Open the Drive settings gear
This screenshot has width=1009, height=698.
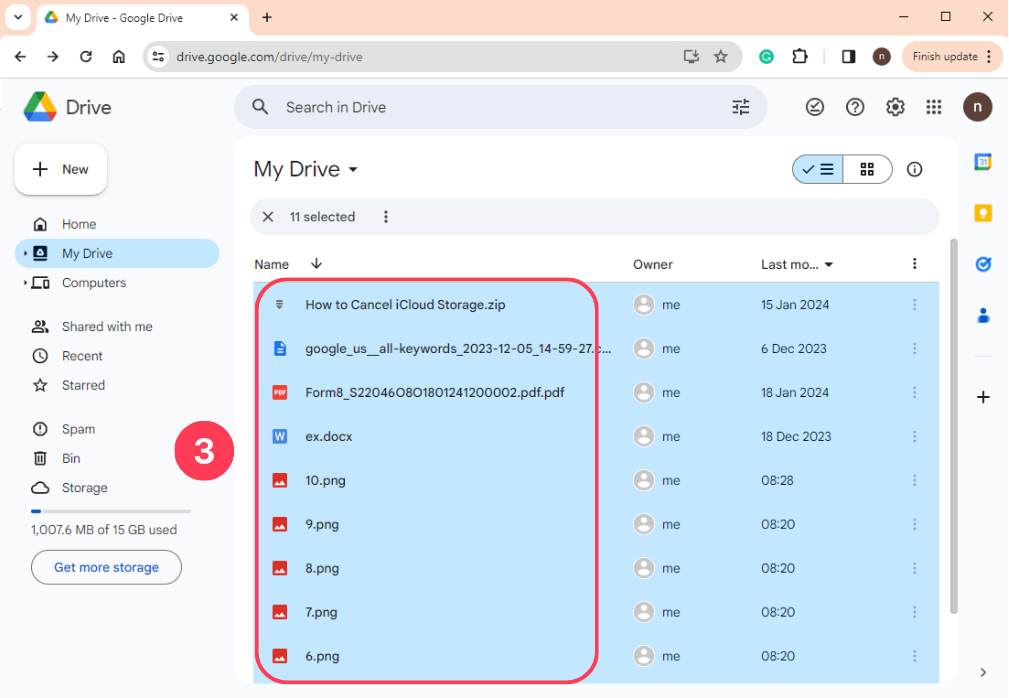895,107
